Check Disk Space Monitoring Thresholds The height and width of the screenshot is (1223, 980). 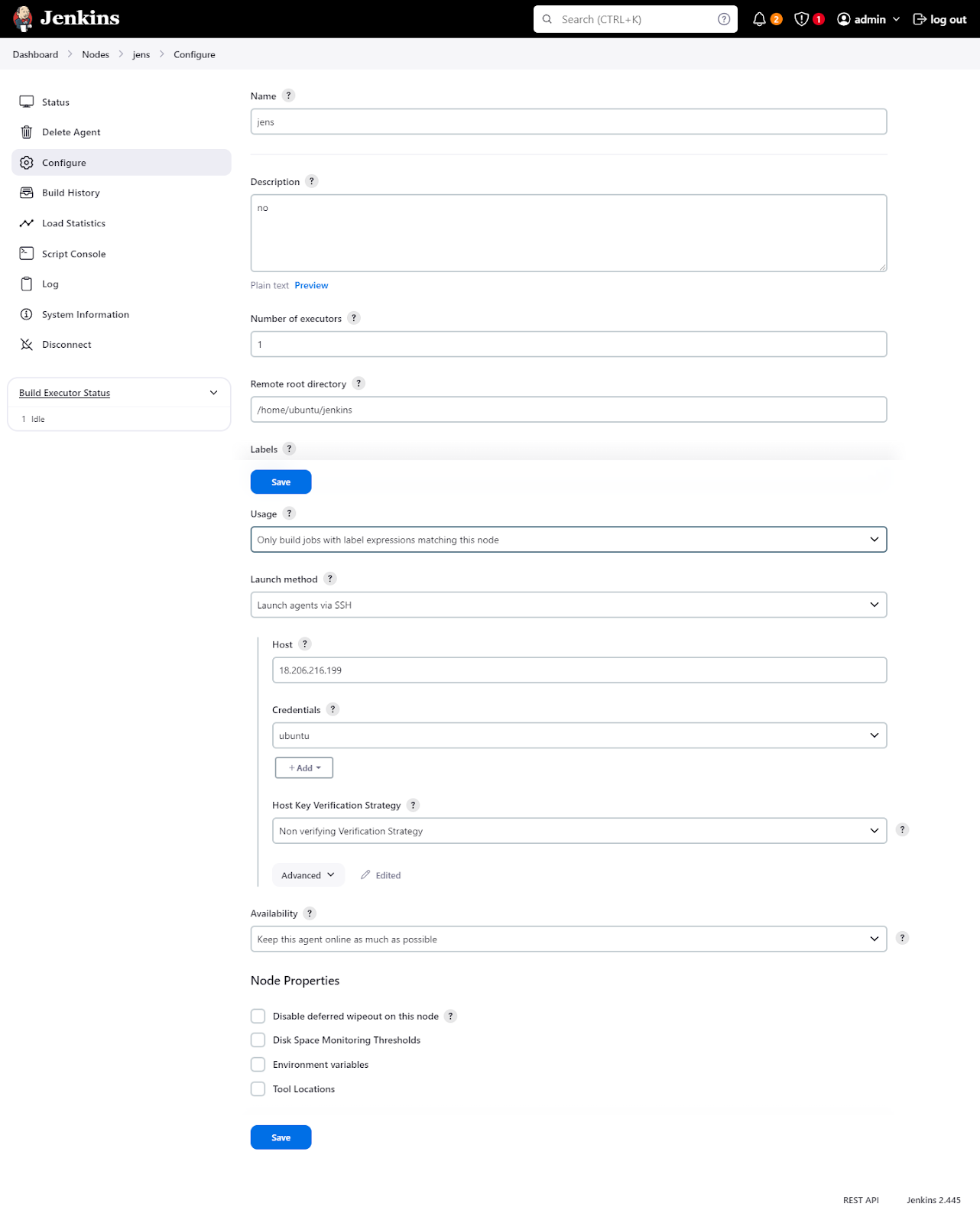(x=258, y=1040)
